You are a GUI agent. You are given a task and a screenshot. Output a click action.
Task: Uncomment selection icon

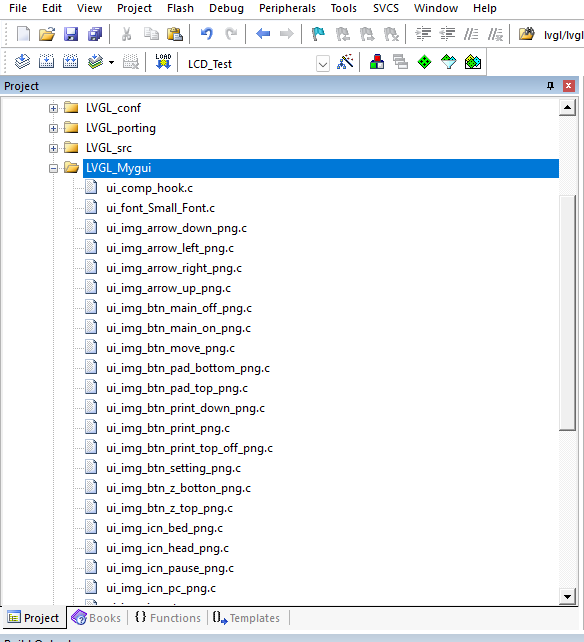(x=495, y=34)
